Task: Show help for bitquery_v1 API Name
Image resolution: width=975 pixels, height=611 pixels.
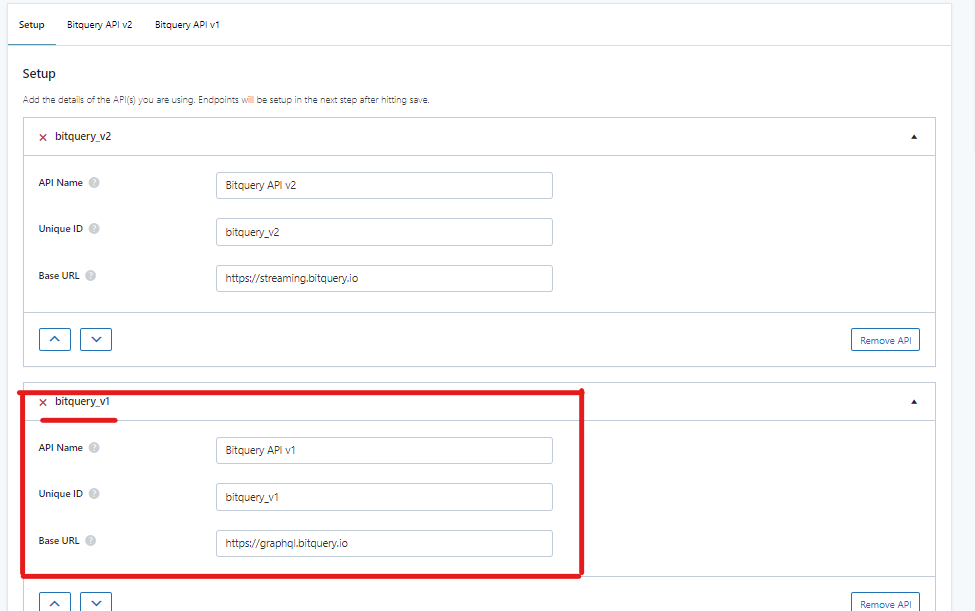Action: [x=94, y=448]
